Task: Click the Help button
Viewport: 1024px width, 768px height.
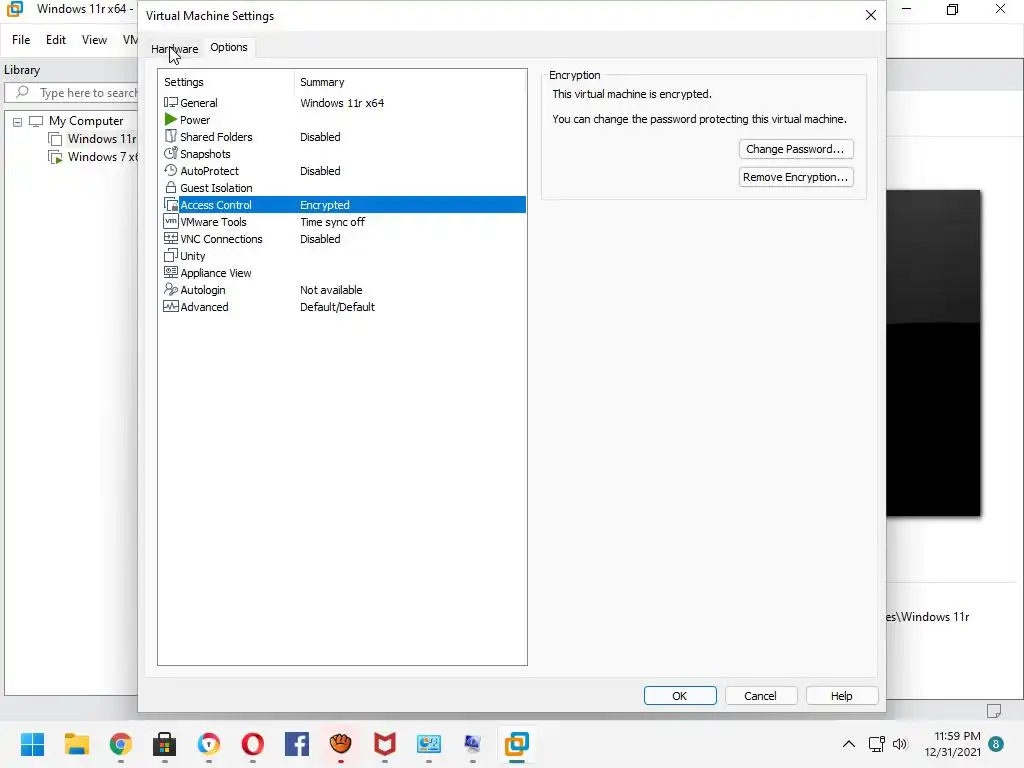Action: click(x=841, y=696)
